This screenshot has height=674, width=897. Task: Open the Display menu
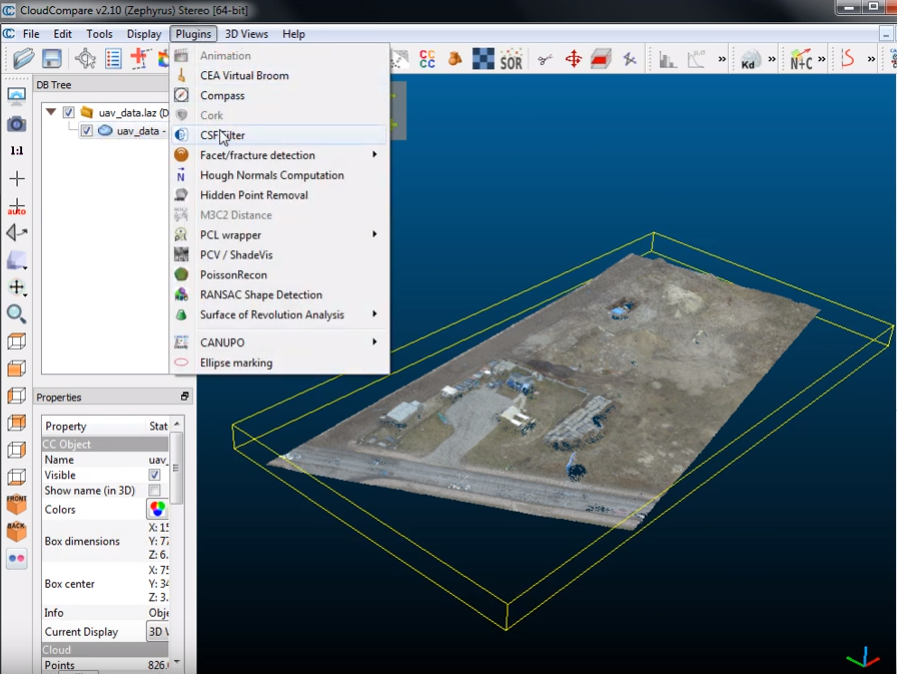tap(144, 34)
